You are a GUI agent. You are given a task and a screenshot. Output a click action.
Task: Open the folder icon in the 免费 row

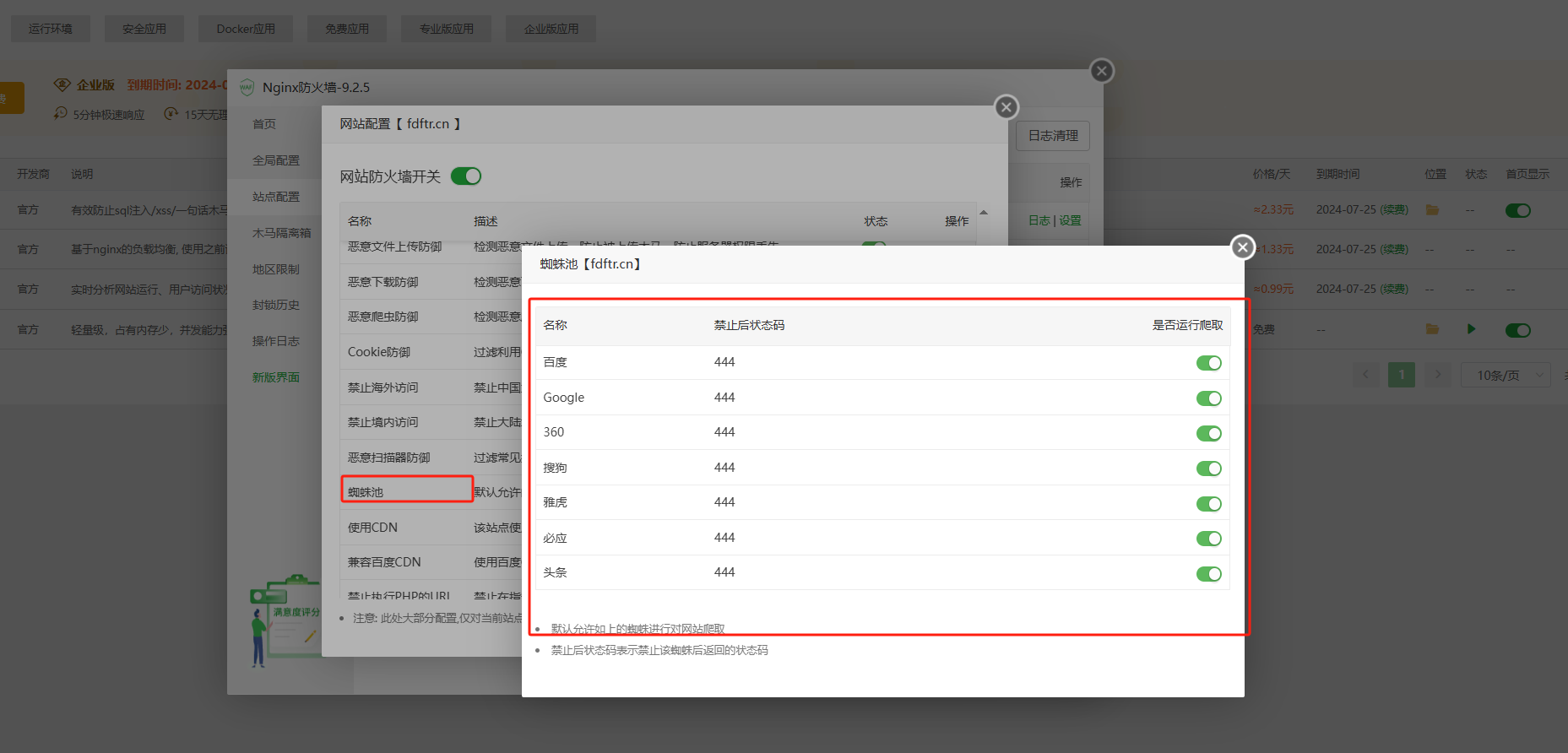pyautogui.click(x=1432, y=328)
